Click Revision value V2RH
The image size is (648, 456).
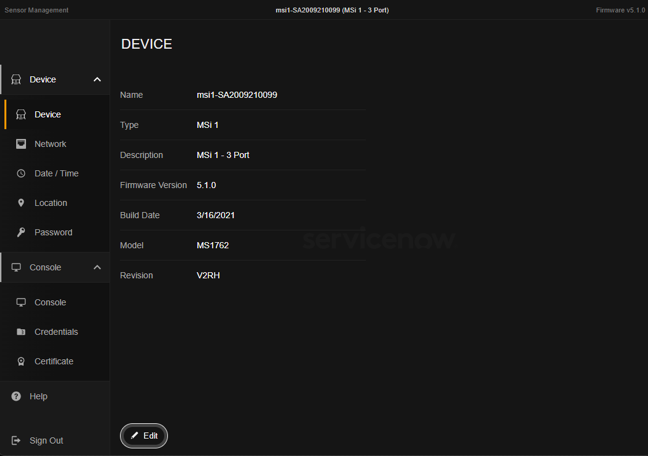click(208, 275)
